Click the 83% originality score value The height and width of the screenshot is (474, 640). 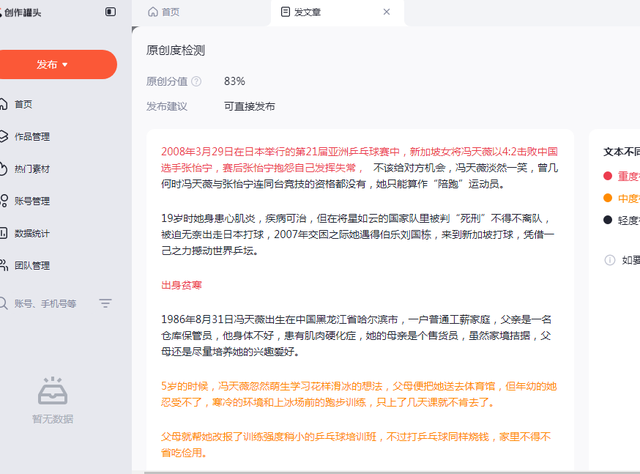[x=234, y=81]
